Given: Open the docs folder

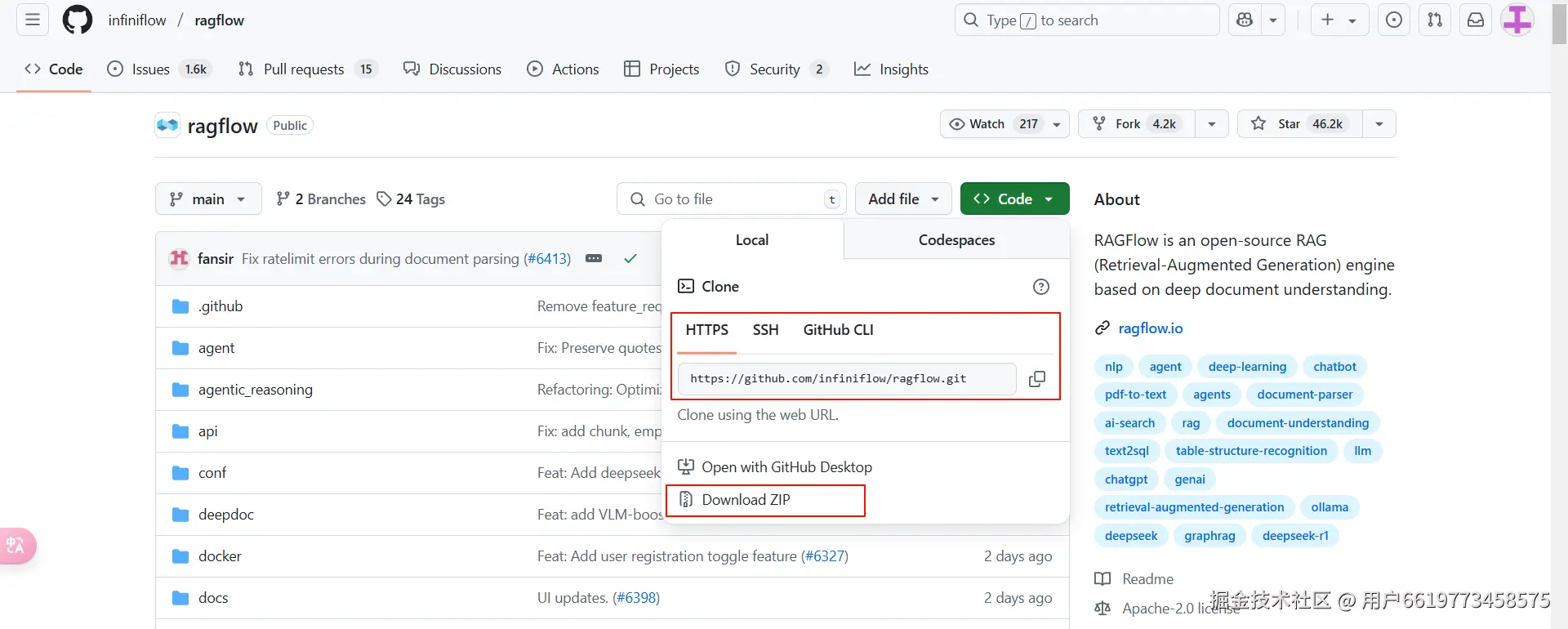Looking at the screenshot, I should (x=213, y=598).
